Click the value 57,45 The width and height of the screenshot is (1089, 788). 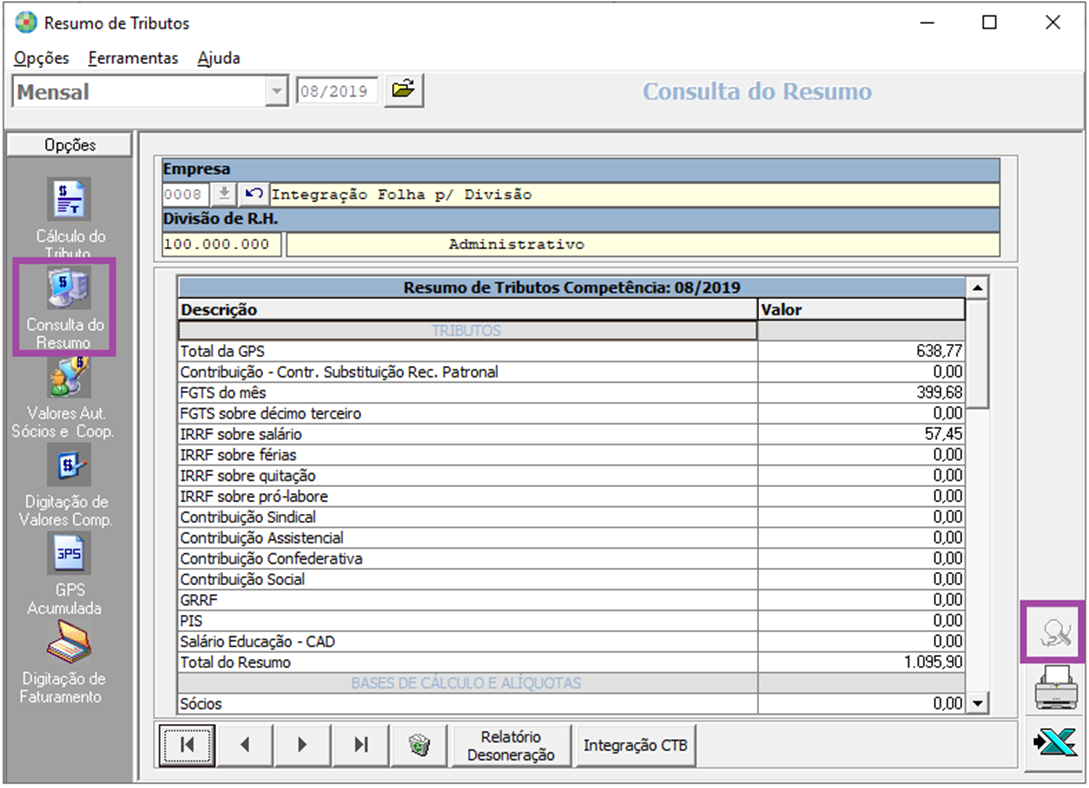click(943, 435)
